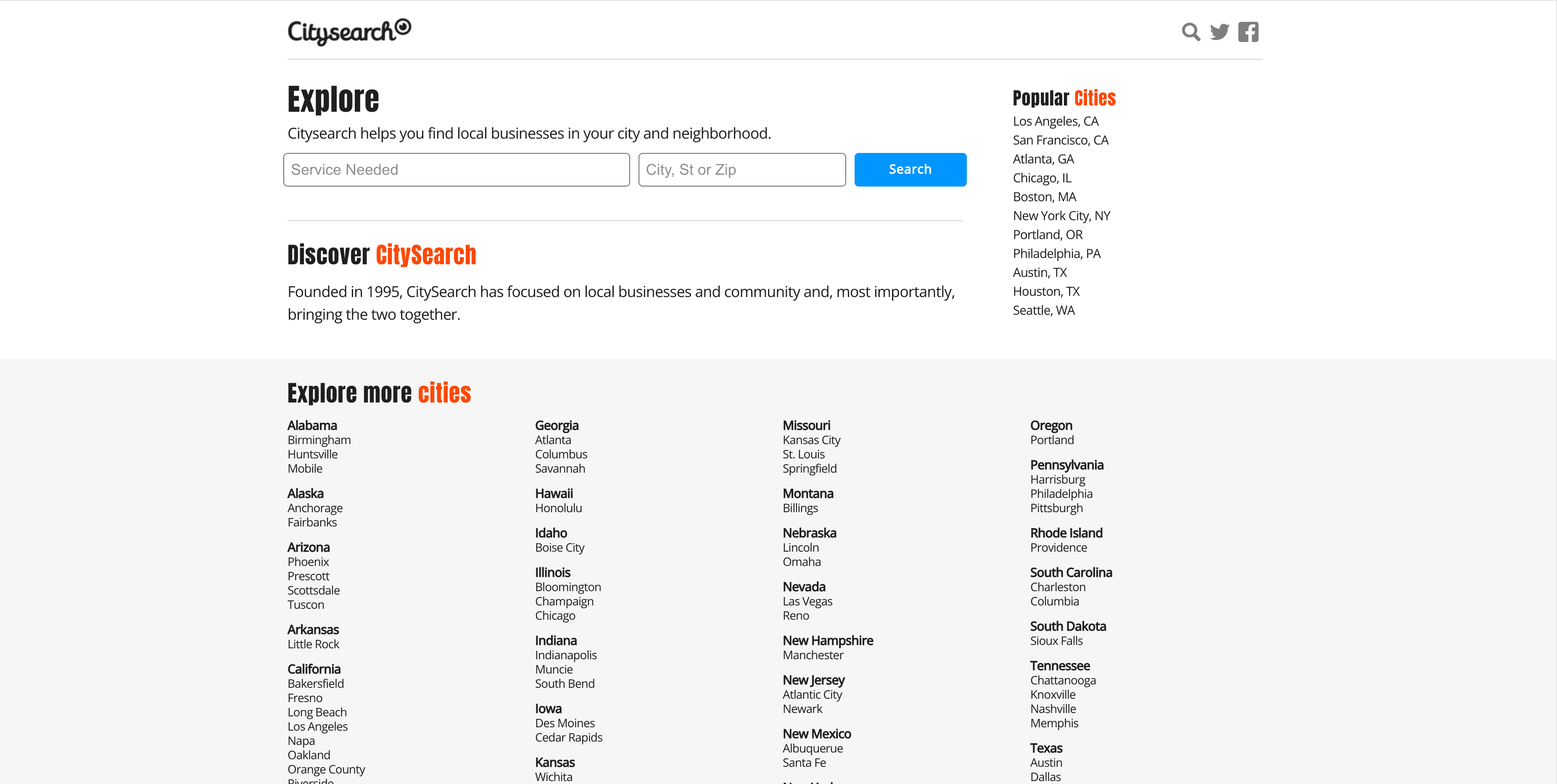The width and height of the screenshot is (1557, 784).
Task: Go to Nashville under Tennessee
Action: 1052,709
